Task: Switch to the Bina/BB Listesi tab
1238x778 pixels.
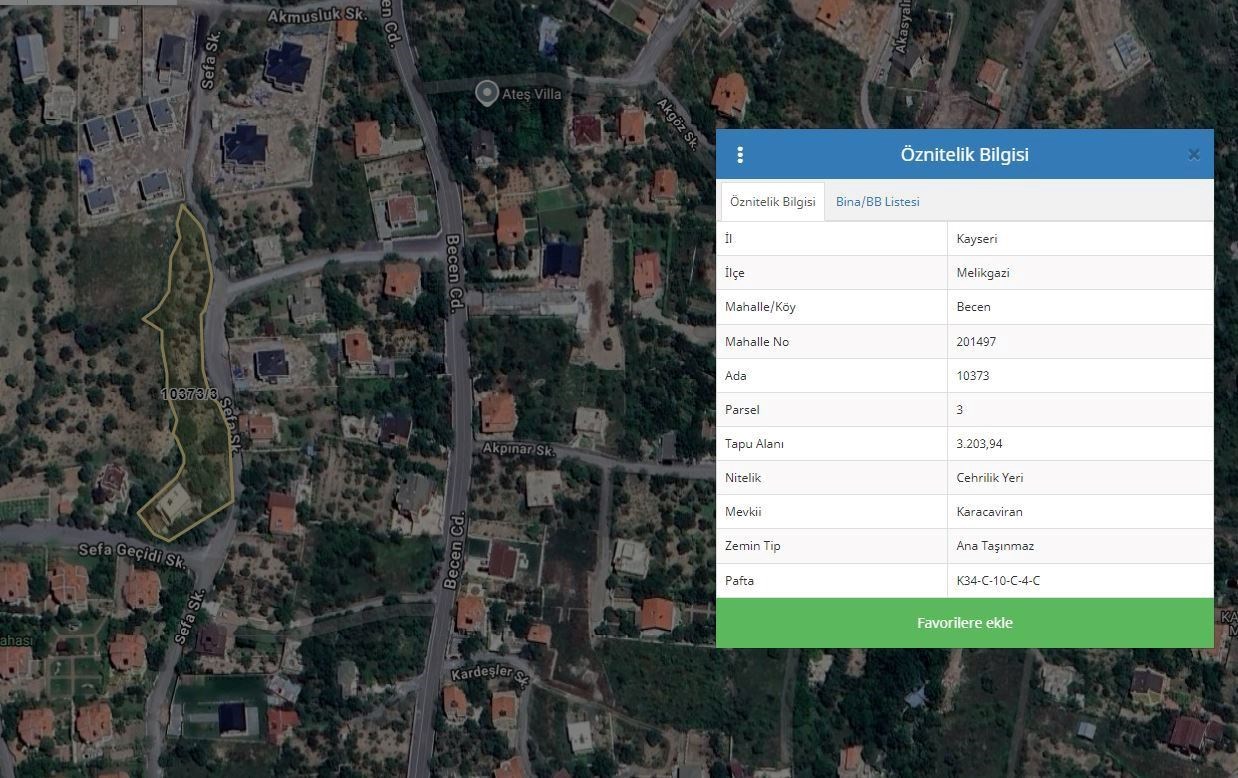Action: 877,202
